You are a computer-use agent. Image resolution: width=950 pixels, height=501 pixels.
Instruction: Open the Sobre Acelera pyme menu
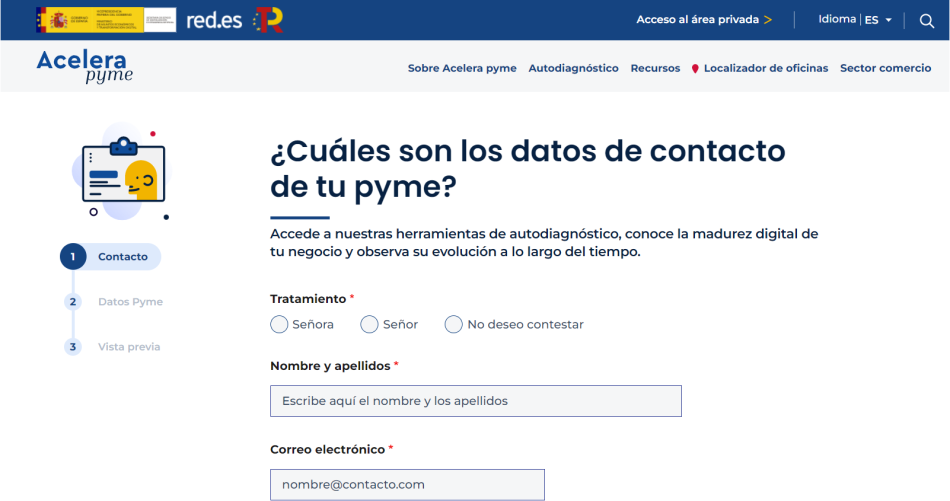pyautogui.click(x=462, y=68)
